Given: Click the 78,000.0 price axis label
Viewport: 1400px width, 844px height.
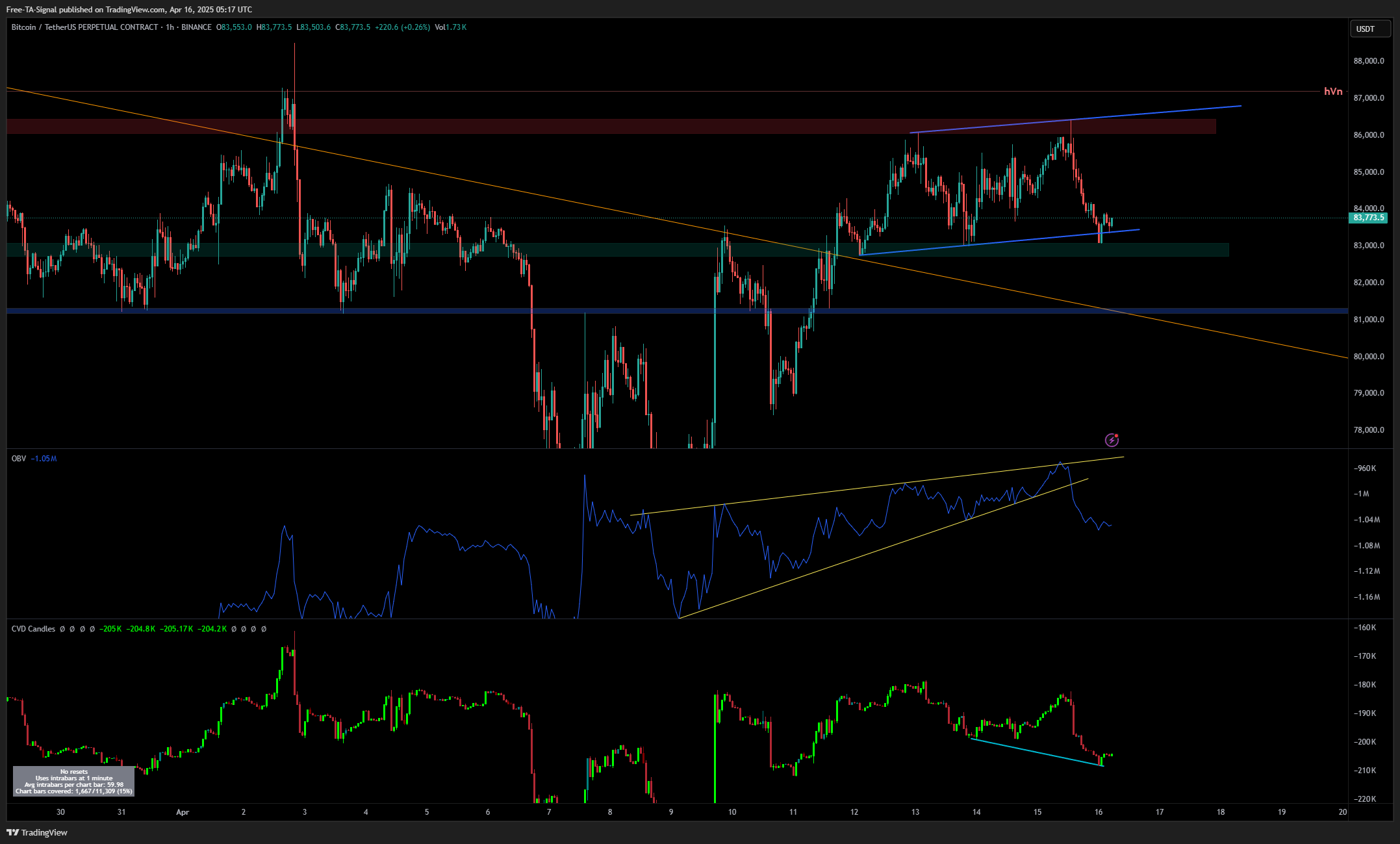Looking at the screenshot, I should point(1369,430).
